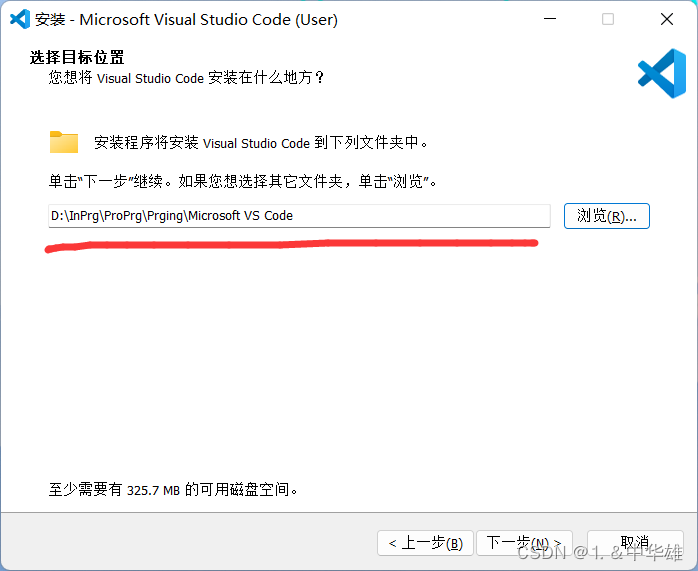This screenshot has height=571, width=698.
Task: Click the heading 选择目标位置
Action: pyautogui.click(x=77, y=57)
